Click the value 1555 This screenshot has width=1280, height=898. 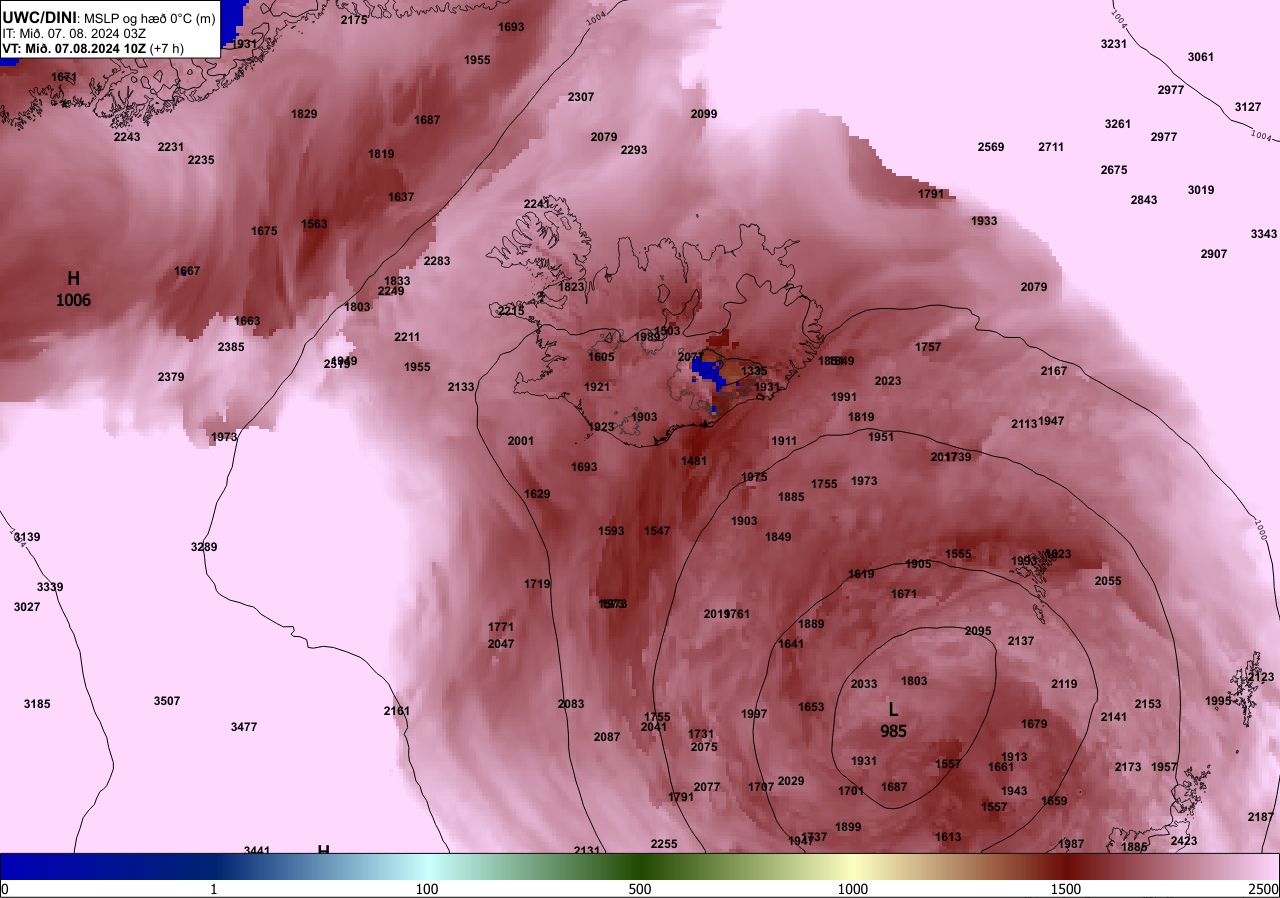(958, 554)
